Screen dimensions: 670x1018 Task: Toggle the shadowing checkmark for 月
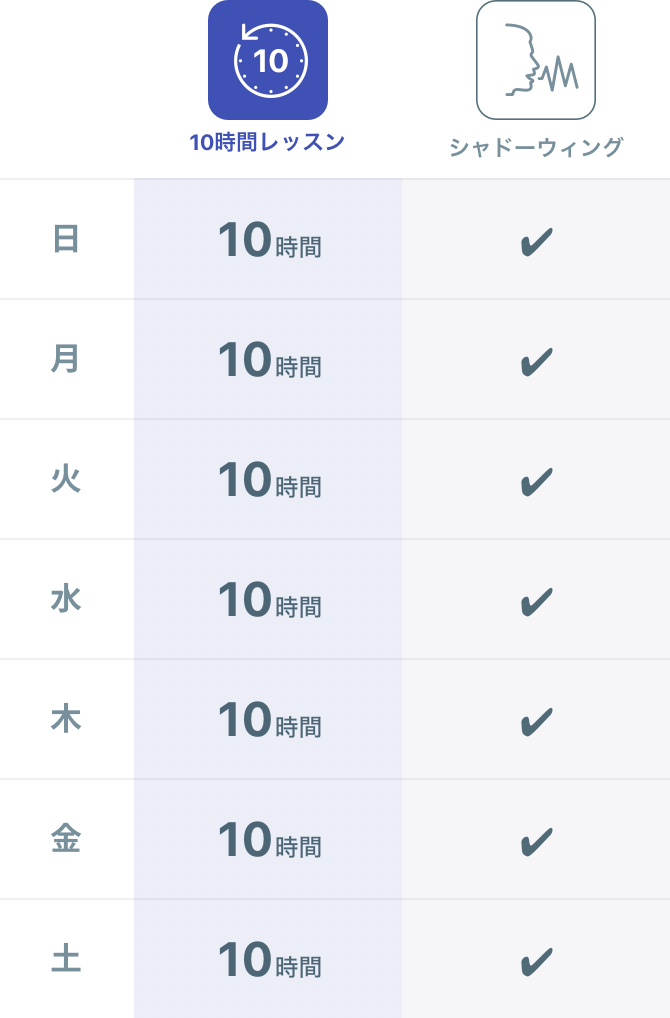coord(536,362)
